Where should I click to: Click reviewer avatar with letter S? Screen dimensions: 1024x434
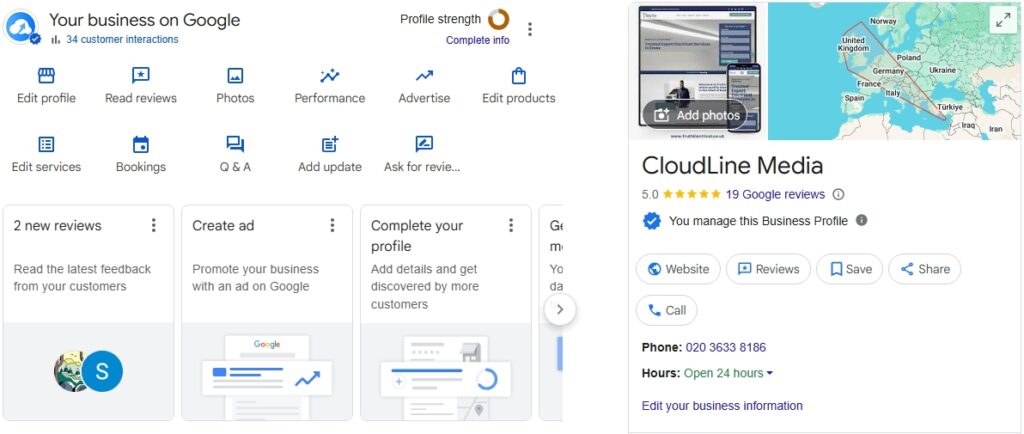point(103,371)
